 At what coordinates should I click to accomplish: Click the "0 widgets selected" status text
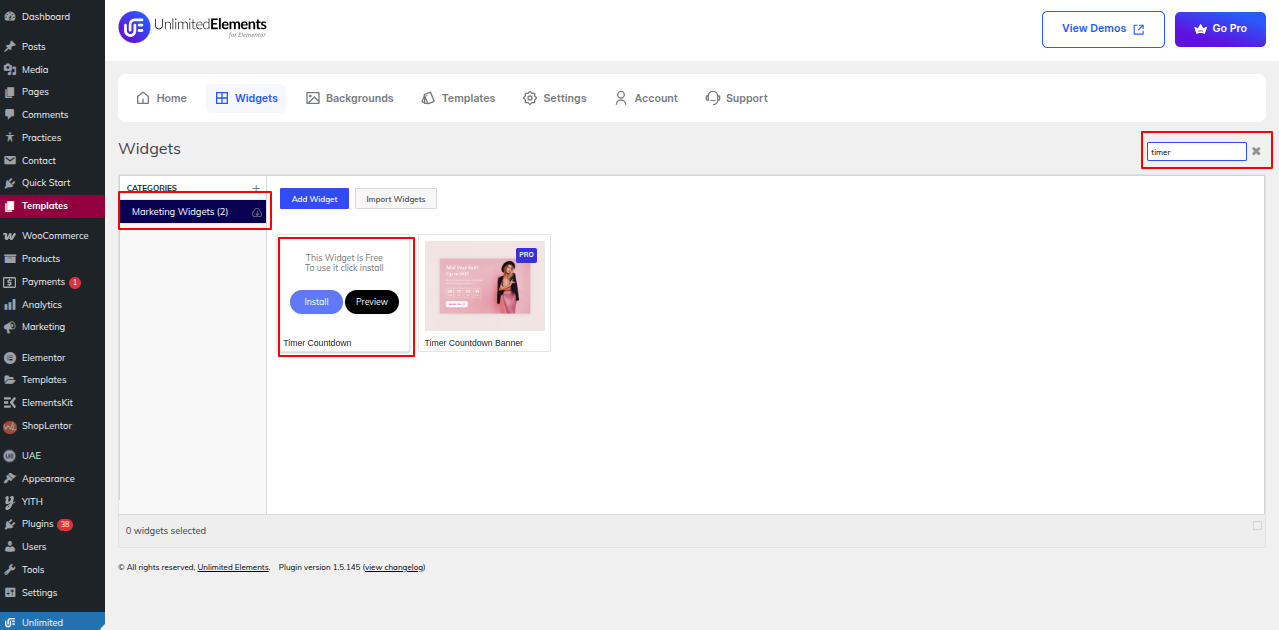[x=166, y=531]
